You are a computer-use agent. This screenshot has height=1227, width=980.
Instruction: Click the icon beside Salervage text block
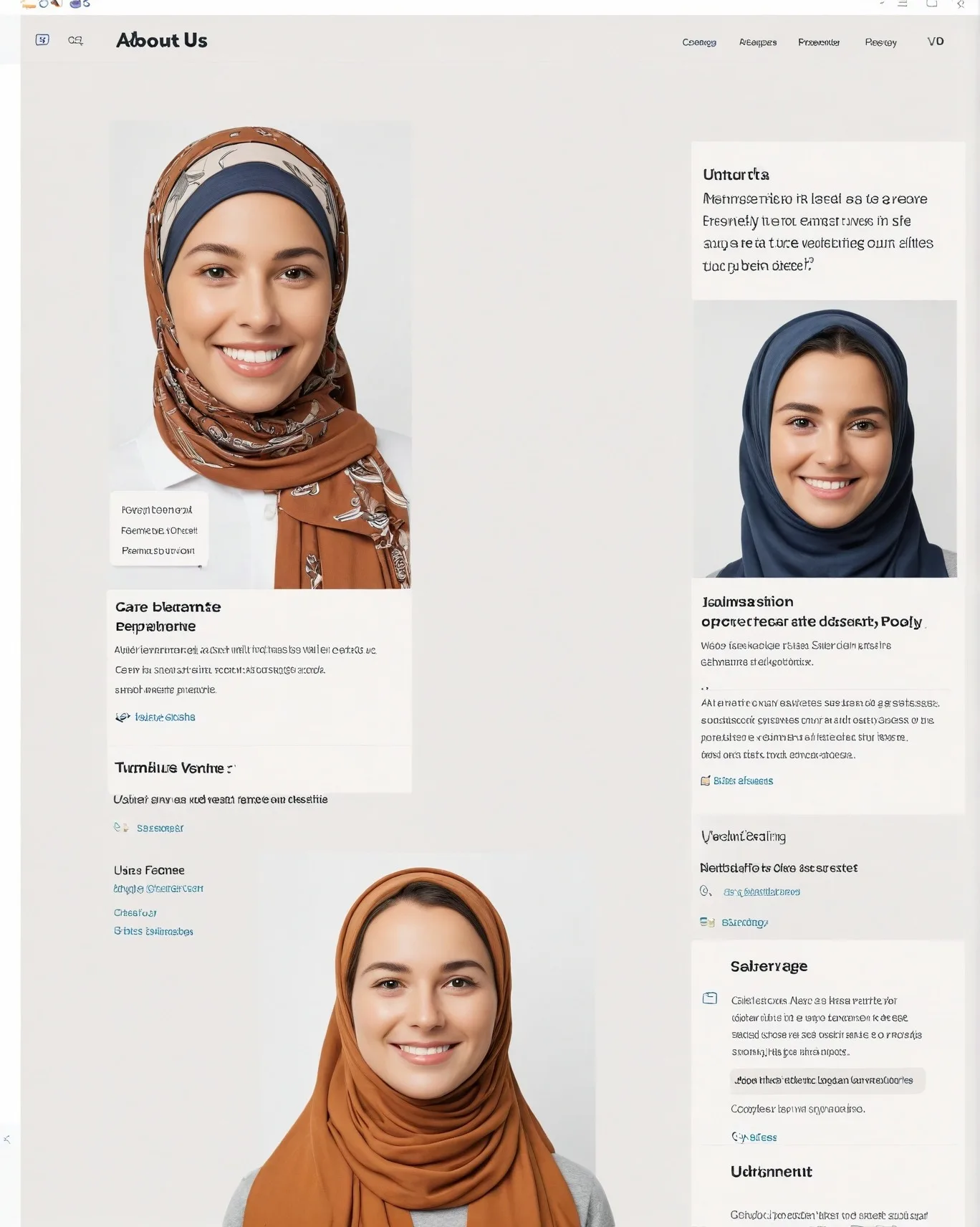(710, 998)
